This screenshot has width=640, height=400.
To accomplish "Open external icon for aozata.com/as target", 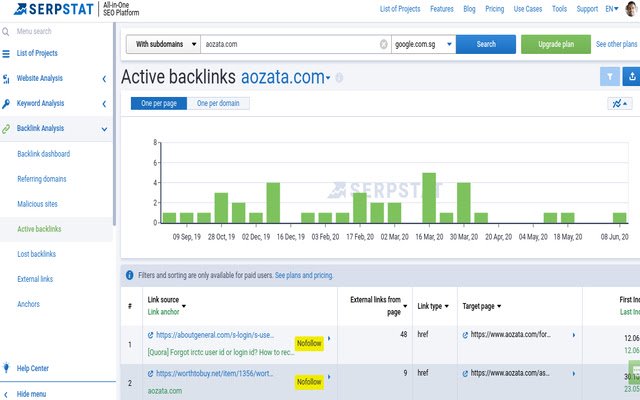I will point(465,373).
